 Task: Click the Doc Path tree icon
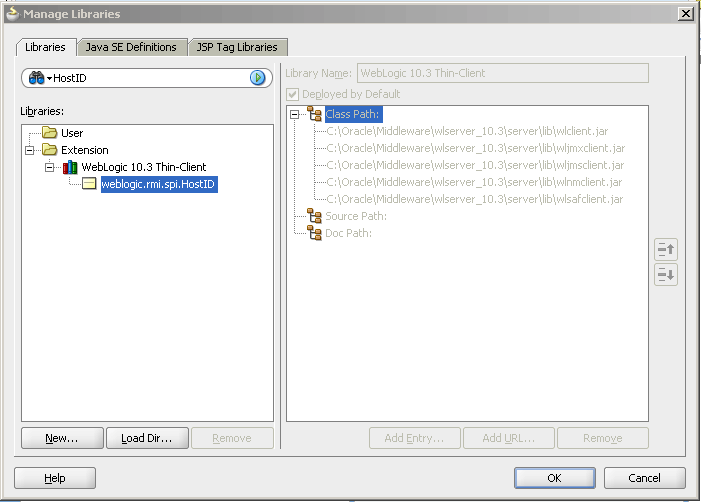point(314,233)
